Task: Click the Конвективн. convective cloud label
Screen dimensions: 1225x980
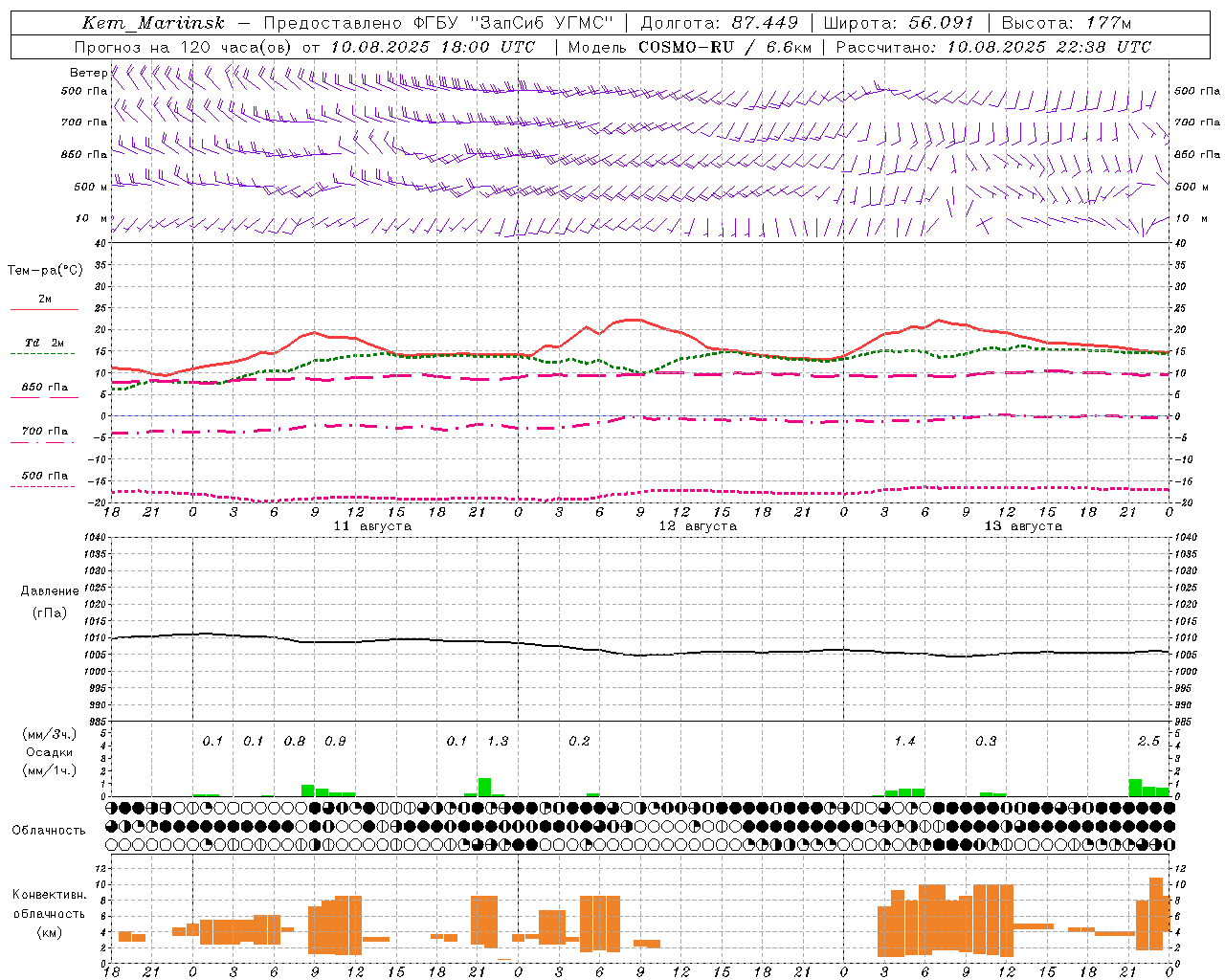Action: pyautogui.click(x=50, y=895)
